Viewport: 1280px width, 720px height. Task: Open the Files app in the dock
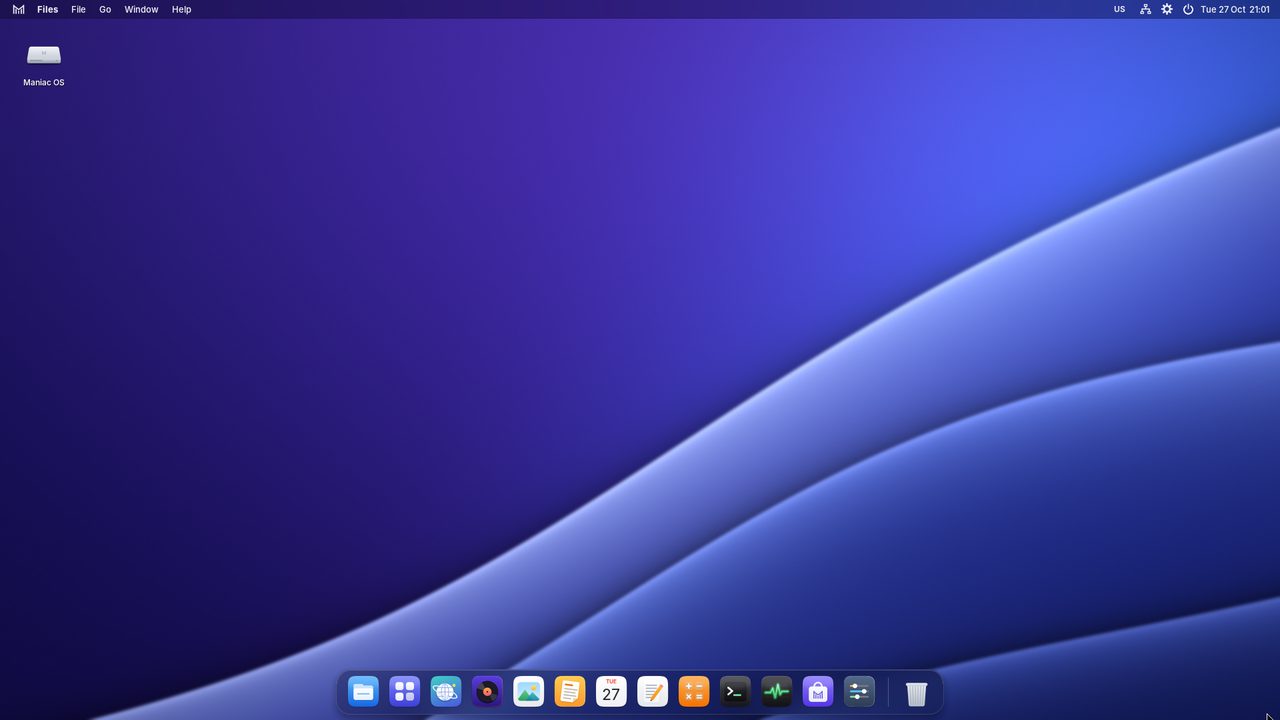(x=363, y=691)
